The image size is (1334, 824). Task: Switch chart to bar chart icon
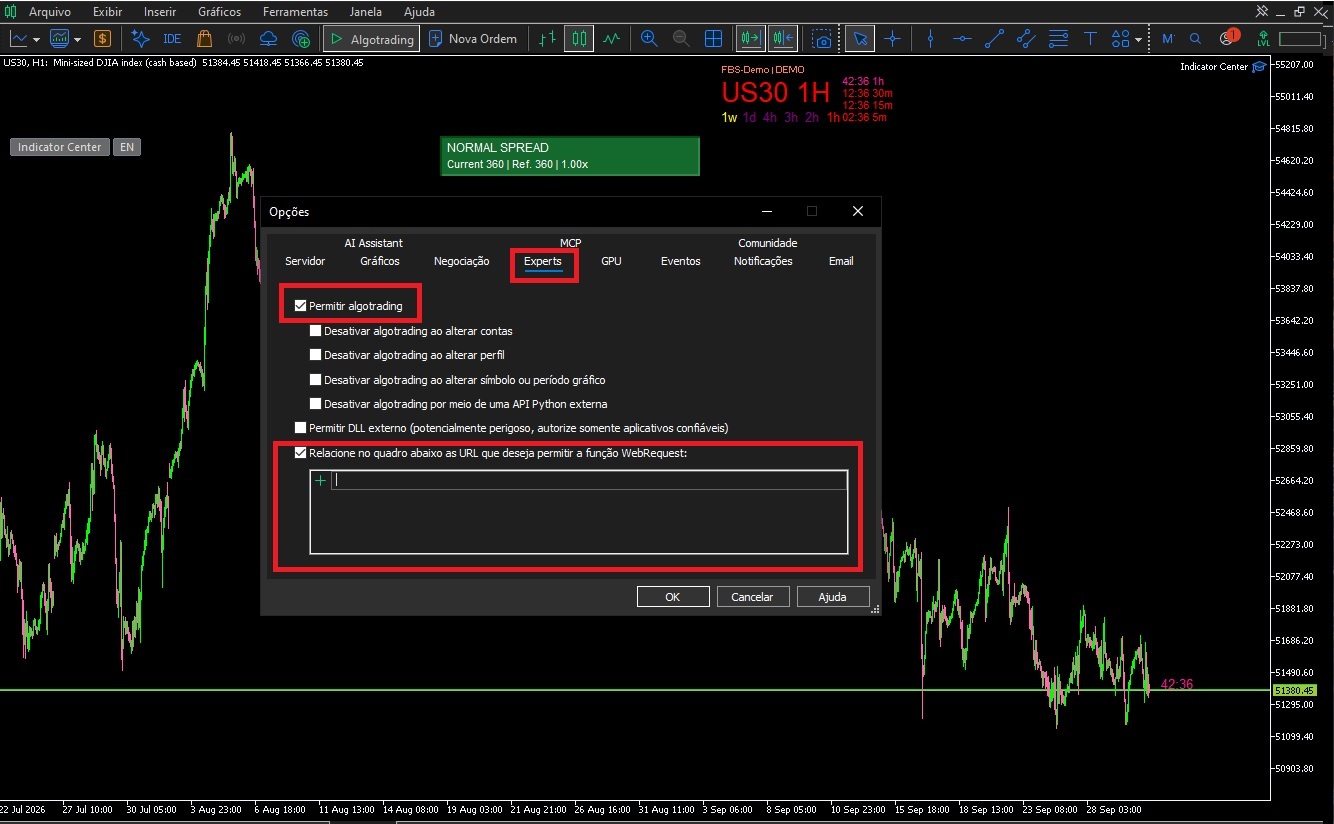(x=546, y=39)
